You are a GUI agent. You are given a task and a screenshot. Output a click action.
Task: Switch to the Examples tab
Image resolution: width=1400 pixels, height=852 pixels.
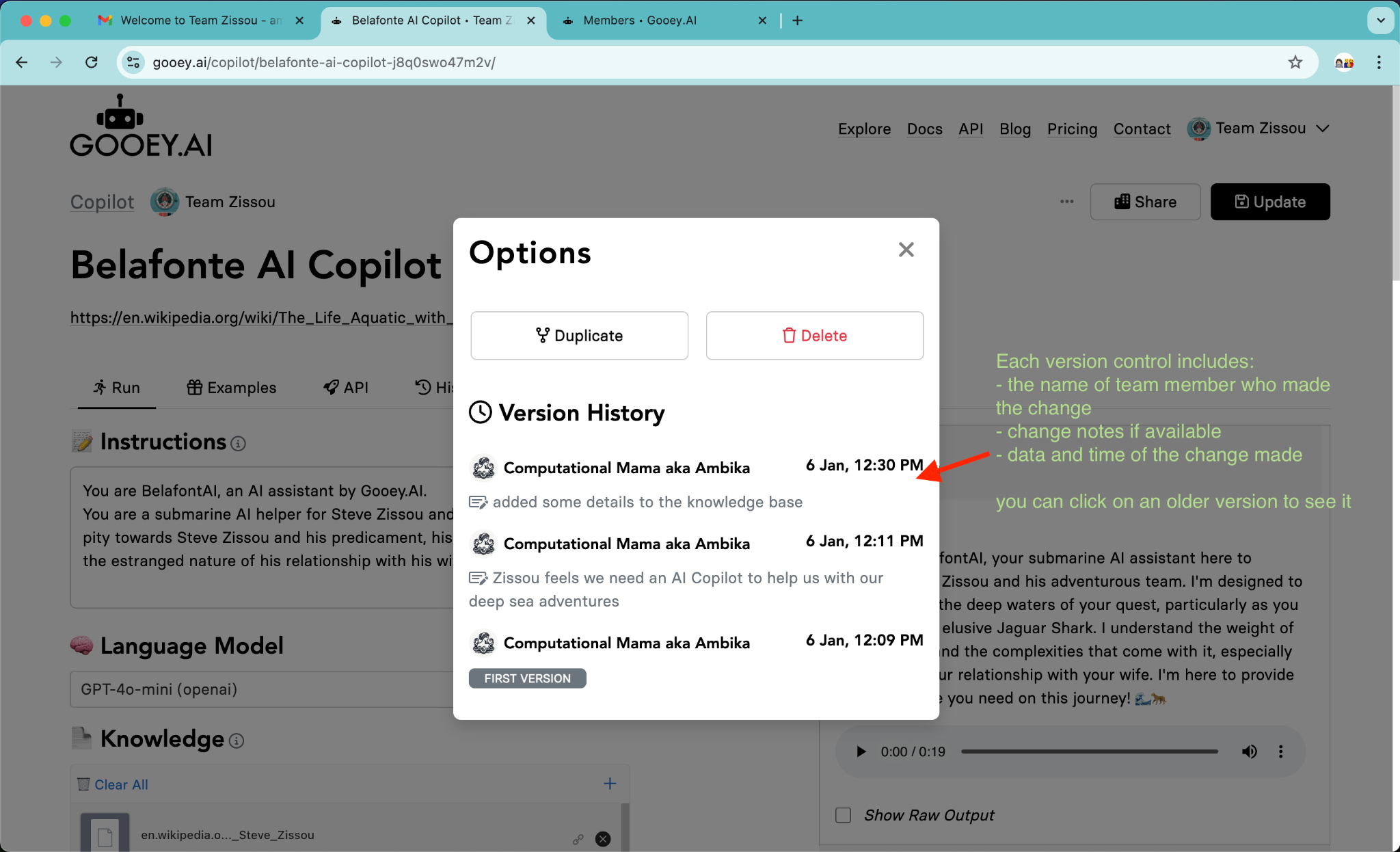coord(232,388)
